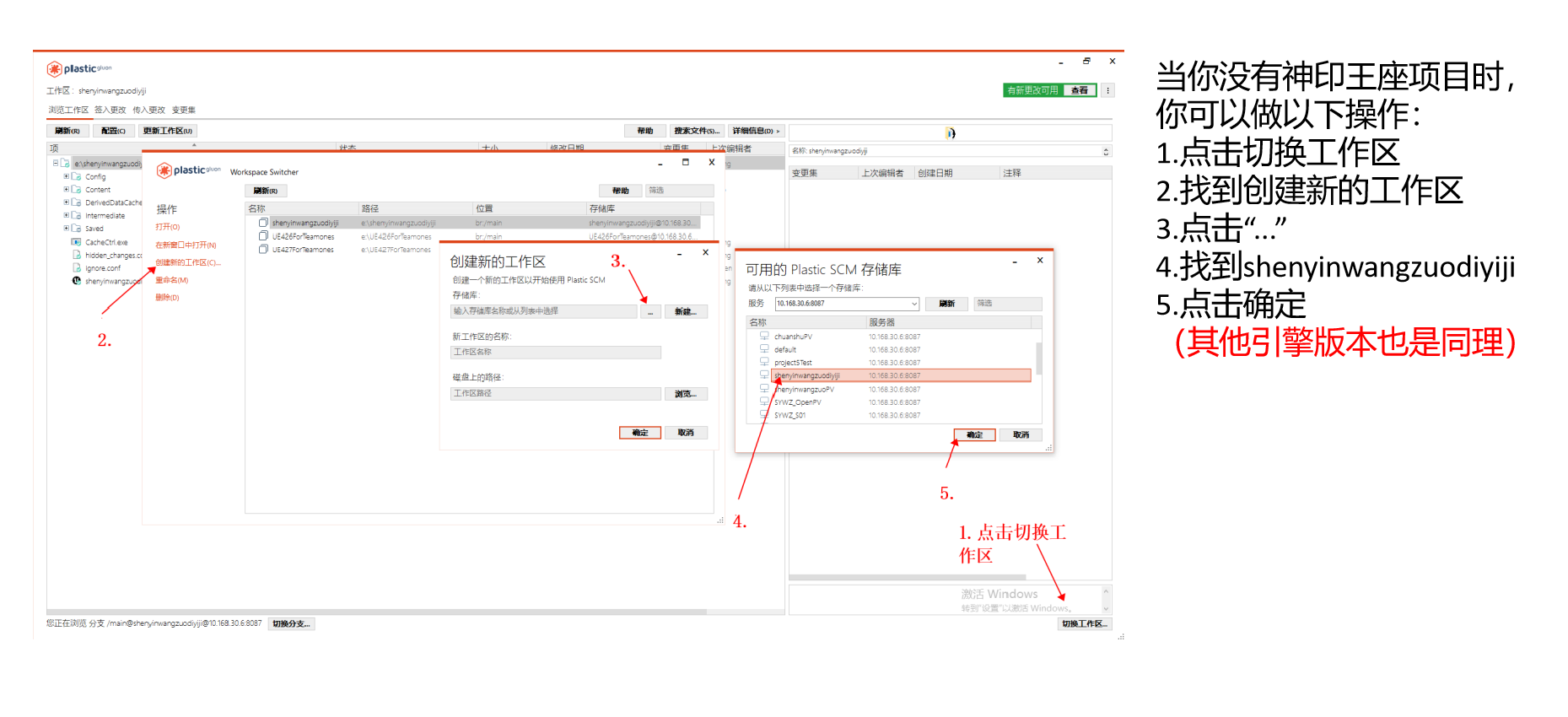Expand the Saved folder tree node
Screen dimensions: 1568x717
pyautogui.click(x=67, y=229)
